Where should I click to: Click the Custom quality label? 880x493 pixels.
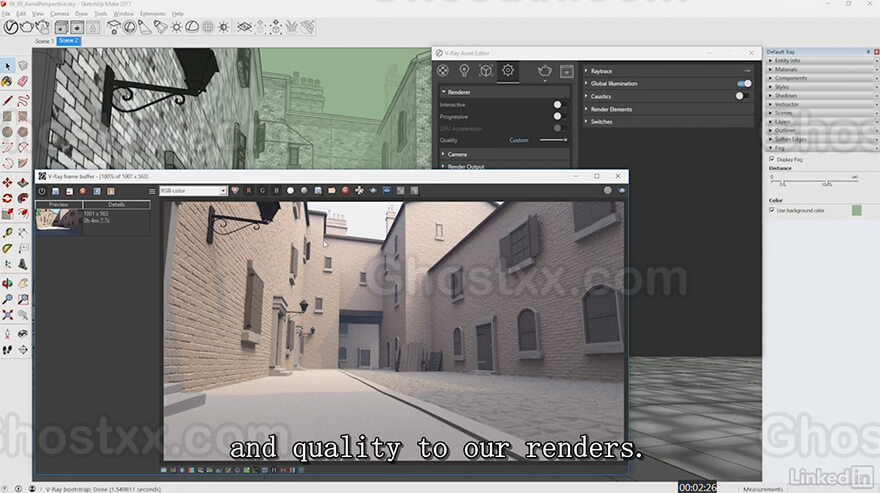pyautogui.click(x=519, y=140)
